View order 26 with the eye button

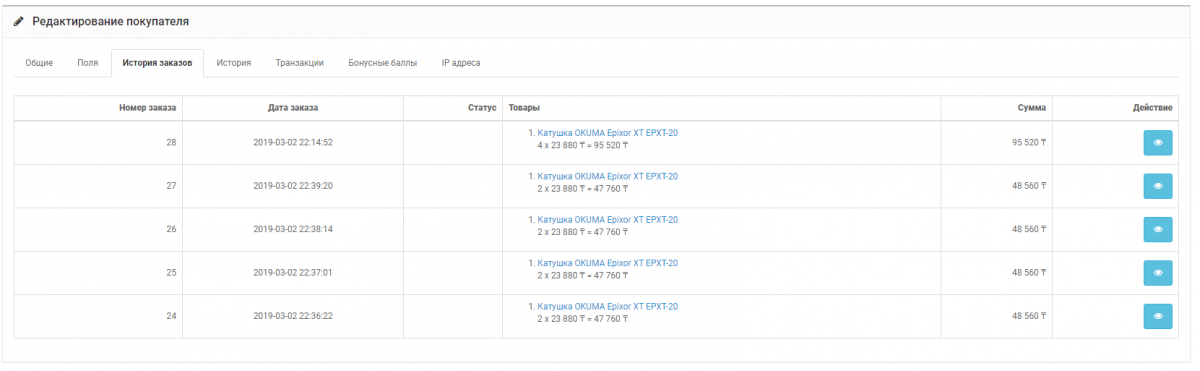[x=1158, y=229]
